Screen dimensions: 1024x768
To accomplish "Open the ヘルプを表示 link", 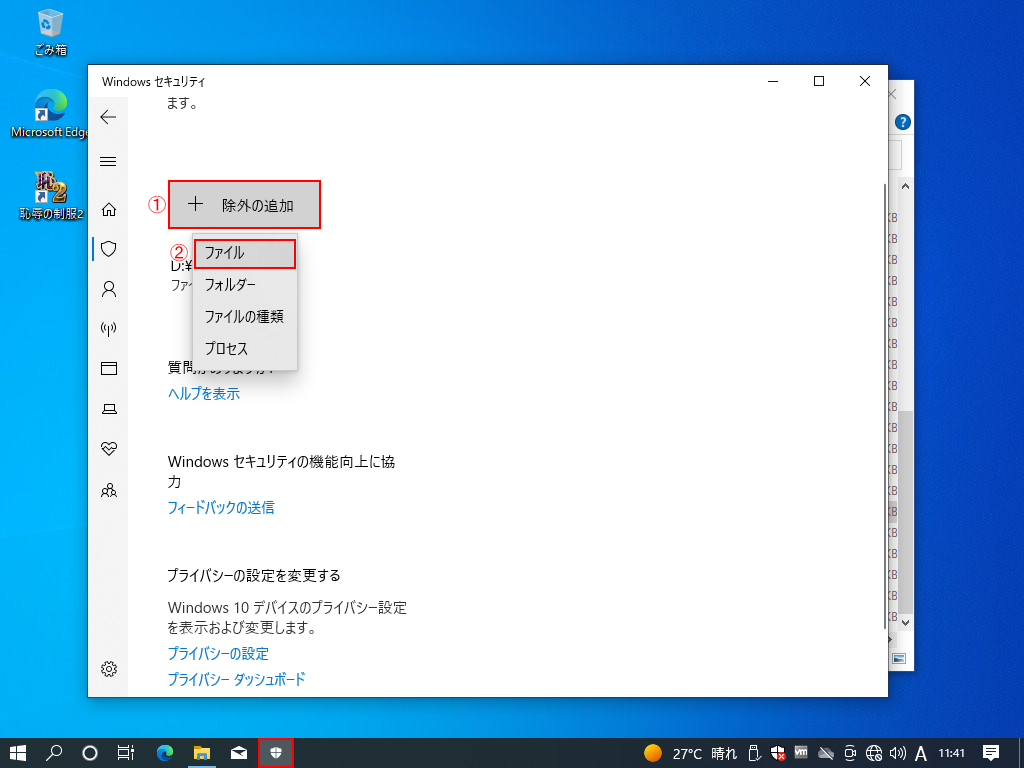I will coord(204,394).
